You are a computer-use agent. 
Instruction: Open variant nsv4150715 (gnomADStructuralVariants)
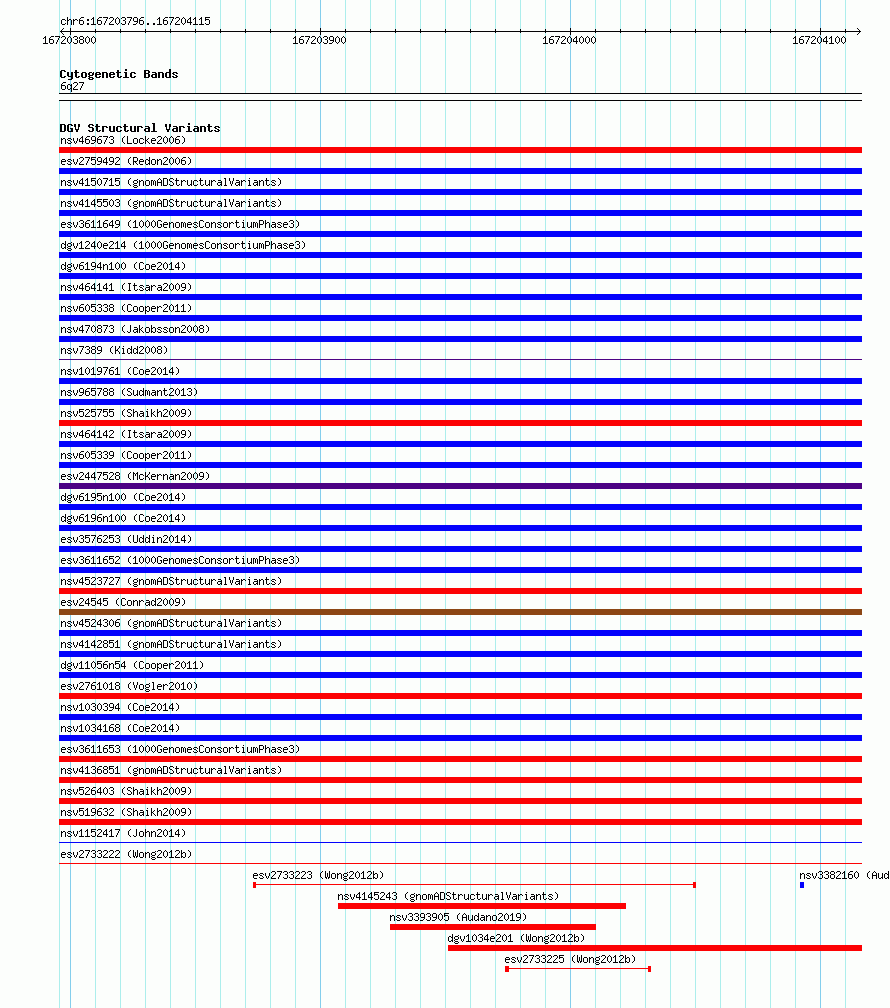click(x=171, y=183)
